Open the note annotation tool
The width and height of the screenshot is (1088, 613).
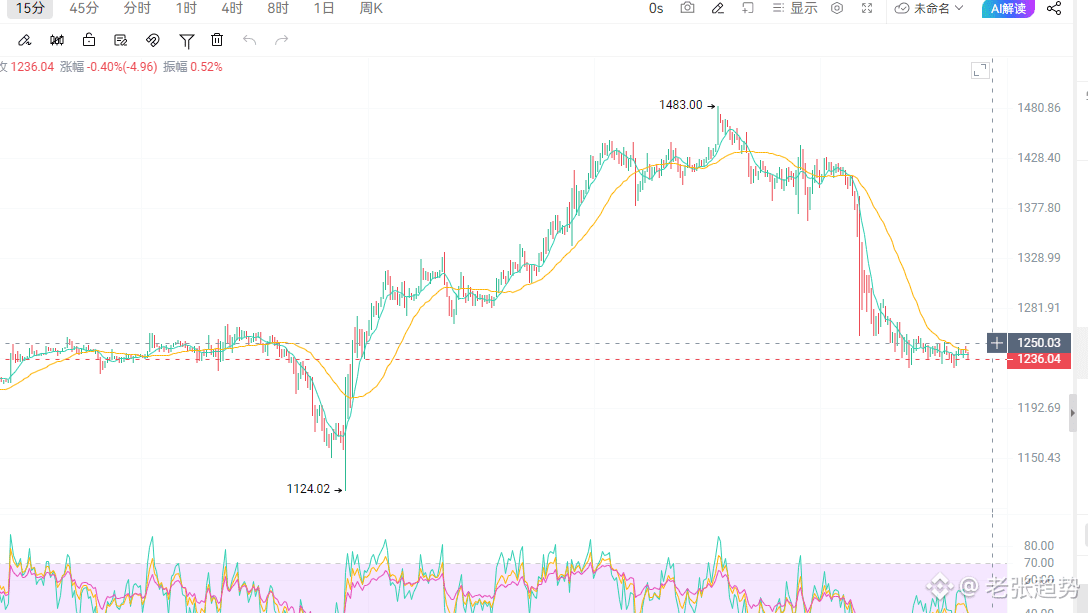(x=121, y=40)
